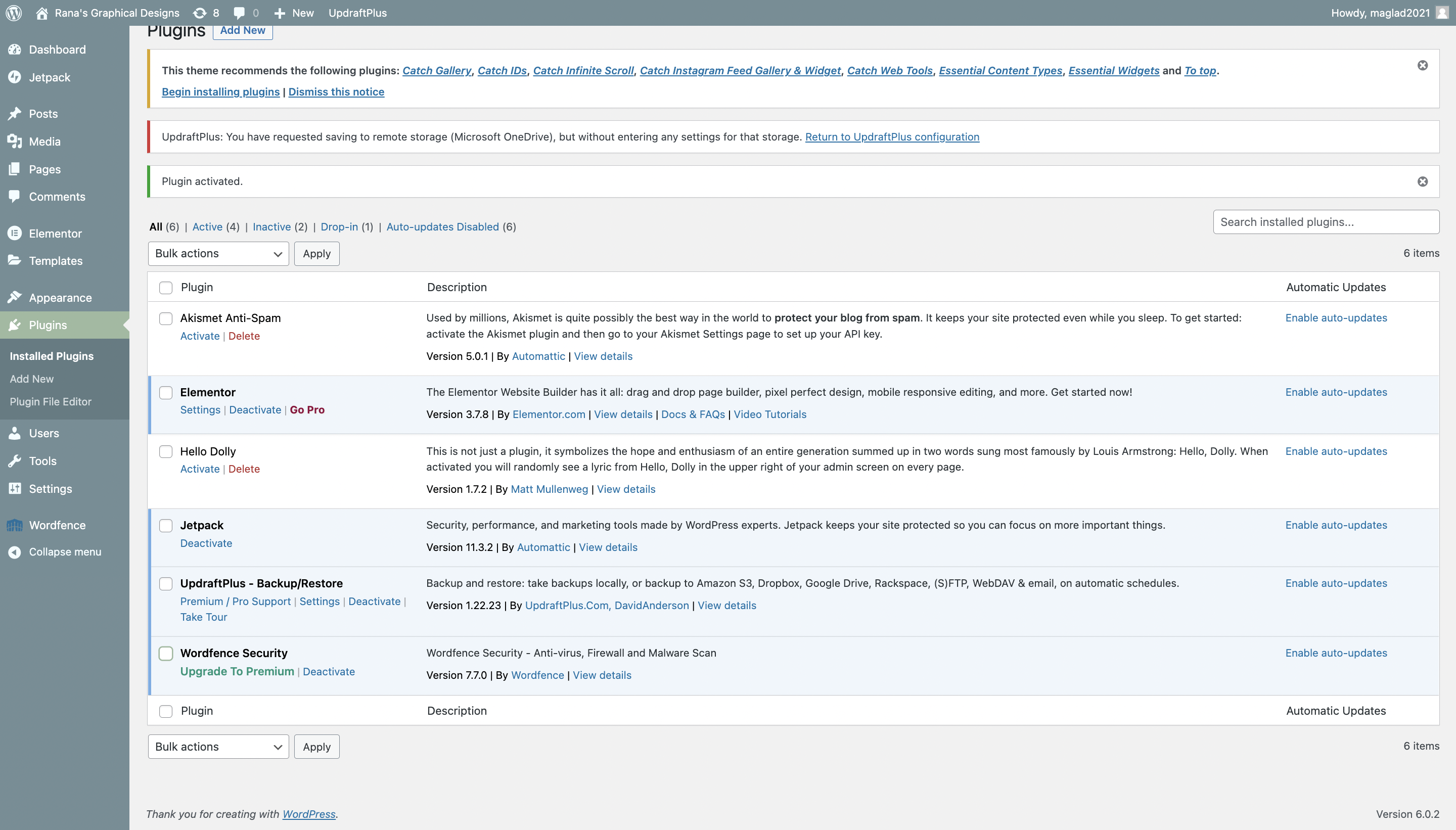
Task: Click the Users icon in sidebar
Action: pyautogui.click(x=15, y=433)
